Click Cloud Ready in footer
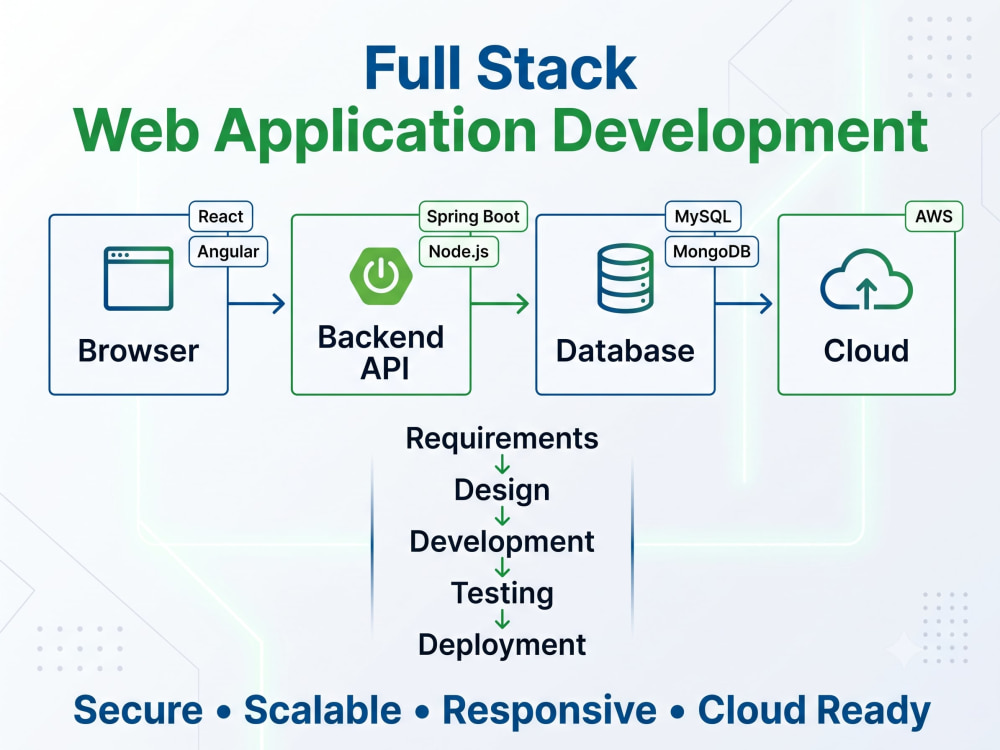The image size is (1000, 750). pos(814,711)
